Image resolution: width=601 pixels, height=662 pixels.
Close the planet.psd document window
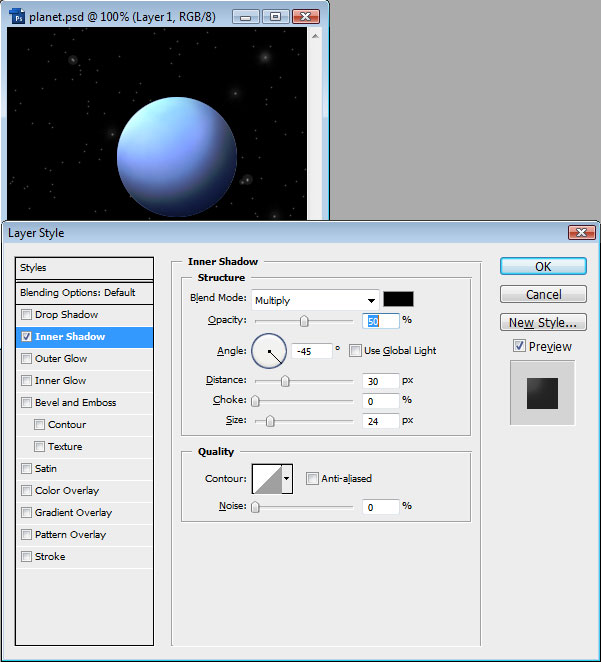[x=306, y=17]
